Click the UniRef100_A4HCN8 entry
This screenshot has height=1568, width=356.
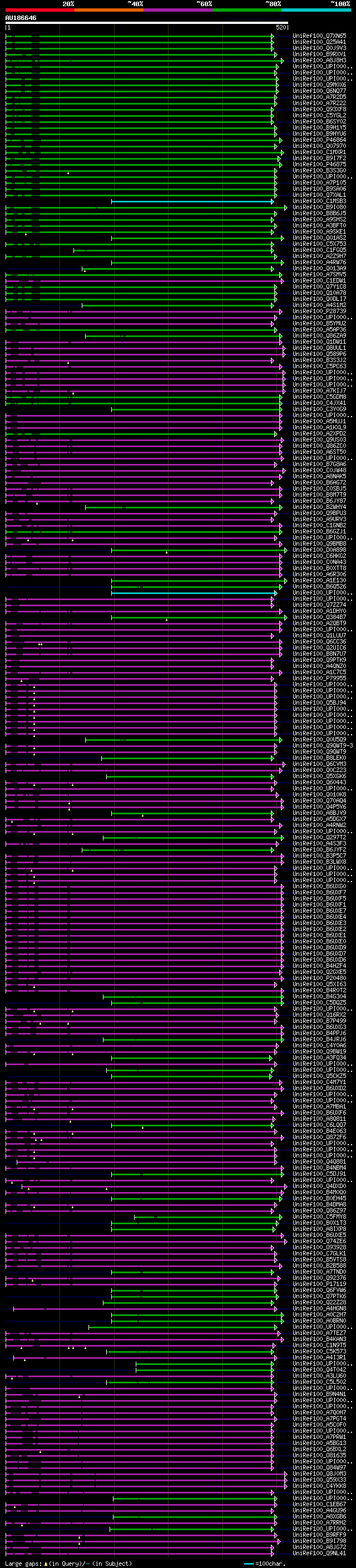(x=319, y=1309)
